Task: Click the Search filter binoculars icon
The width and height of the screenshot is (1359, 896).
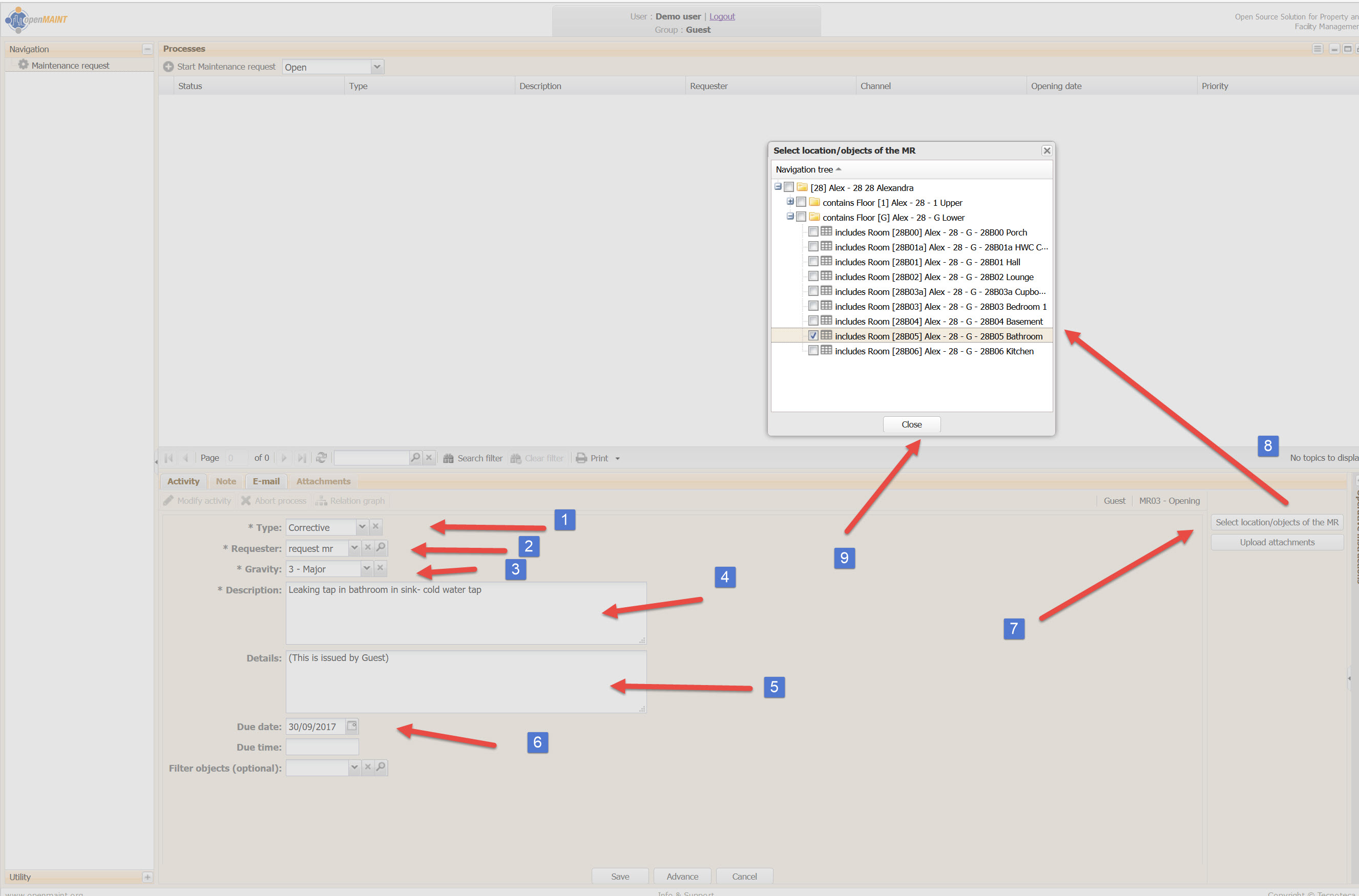Action: [448, 458]
